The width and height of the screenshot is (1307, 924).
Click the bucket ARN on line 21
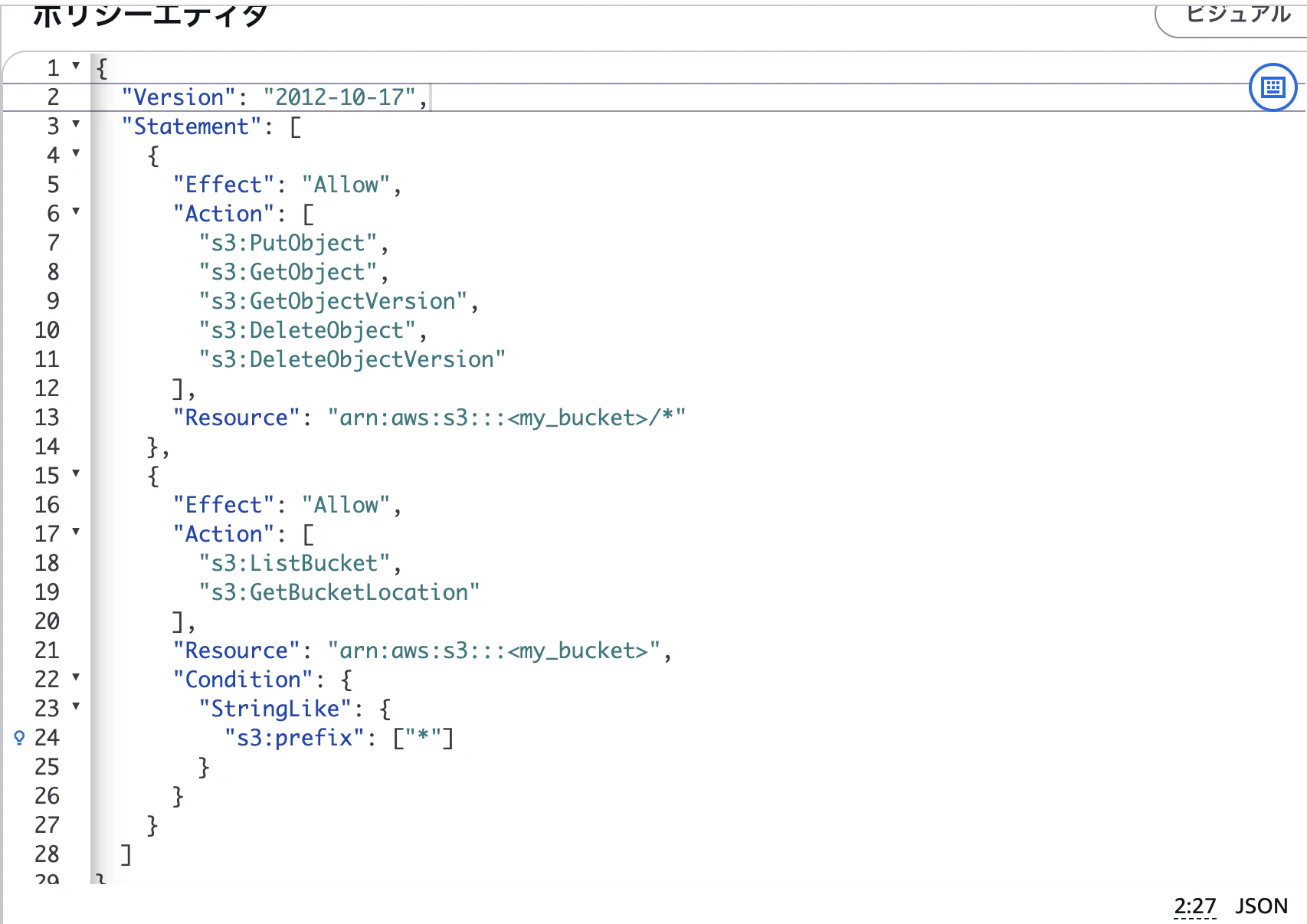click(x=494, y=650)
